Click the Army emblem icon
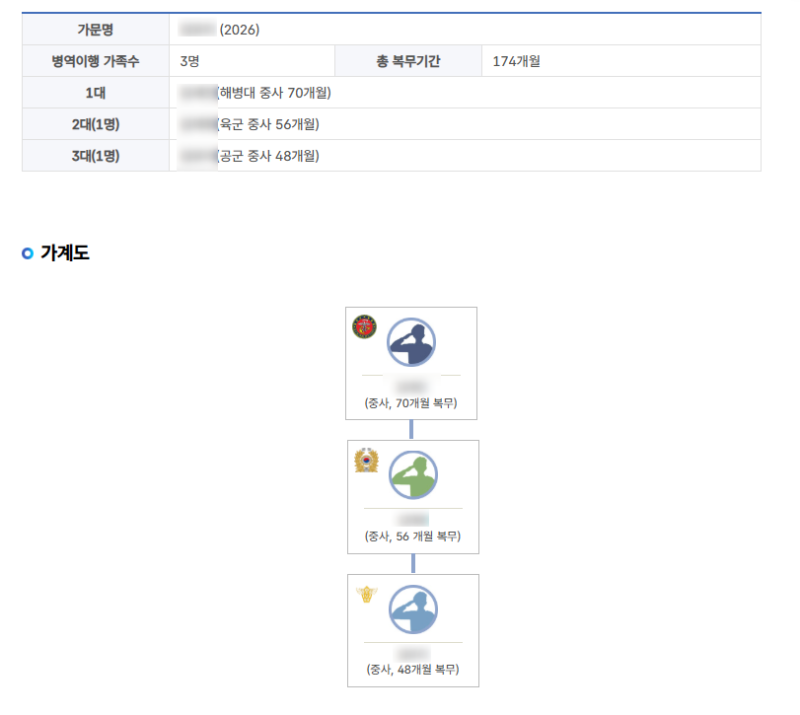The image size is (800, 715). [x=366, y=460]
